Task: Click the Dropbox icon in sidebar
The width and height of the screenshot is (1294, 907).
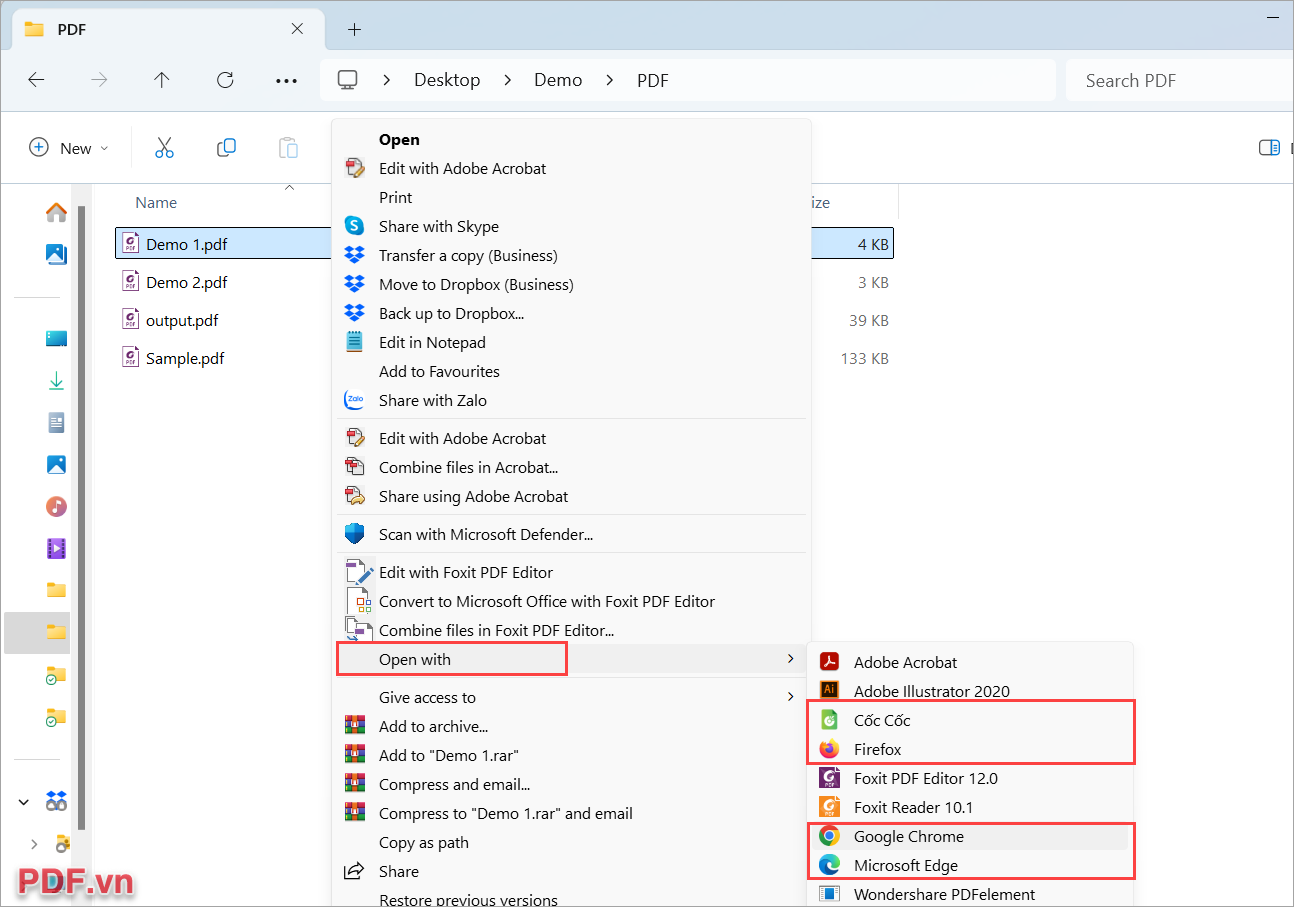Action: [56, 801]
